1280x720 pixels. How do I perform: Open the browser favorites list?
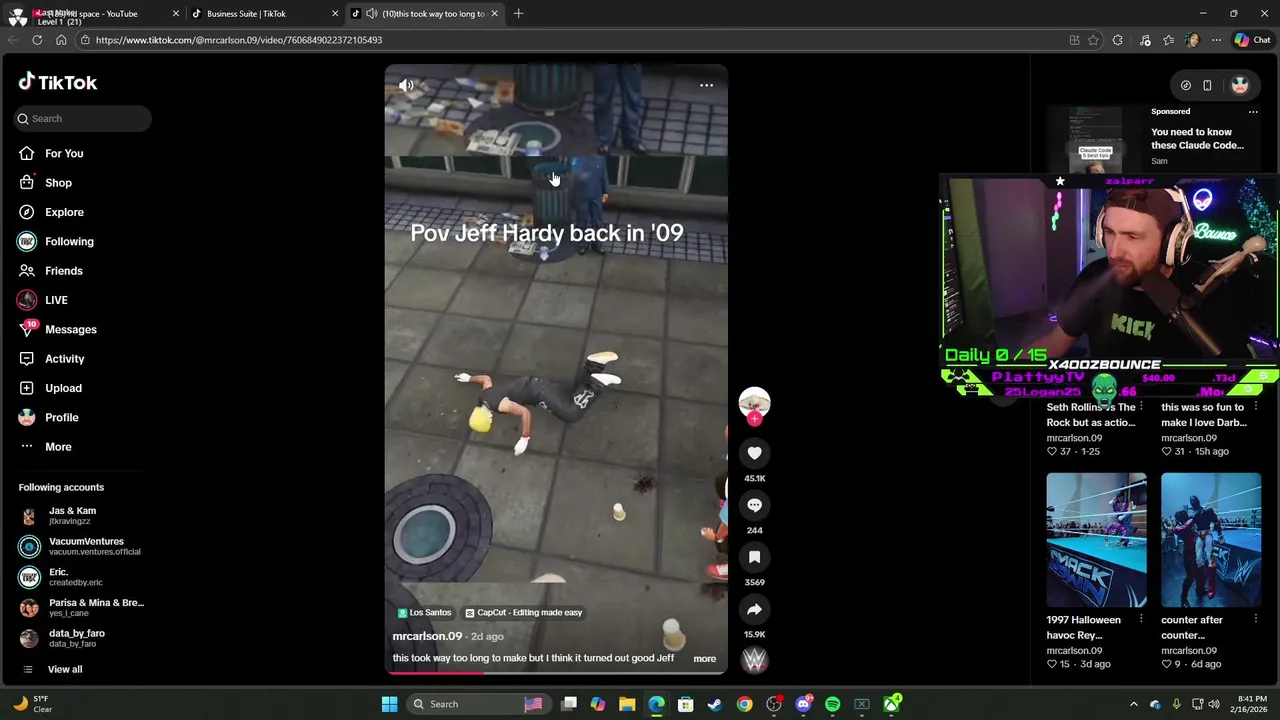click(1168, 40)
